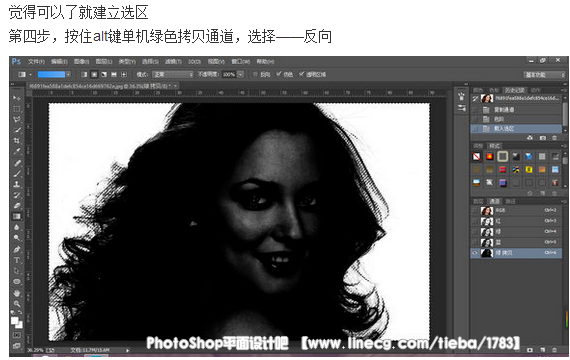
Task: Select the Rectangular Marquee tool
Action: click(17, 109)
